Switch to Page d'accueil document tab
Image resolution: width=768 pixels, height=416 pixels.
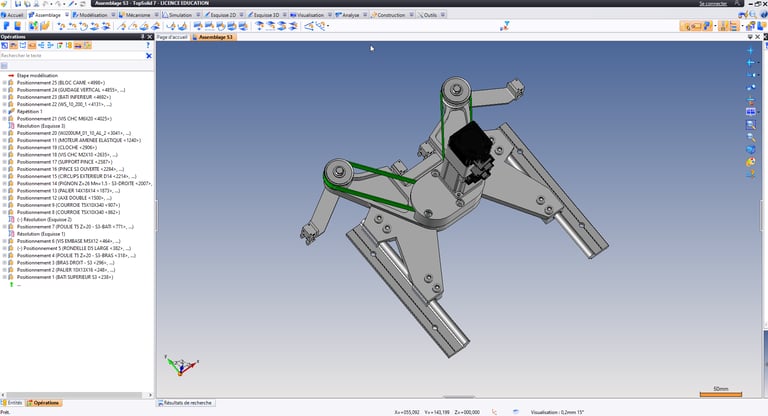tap(172, 37)
